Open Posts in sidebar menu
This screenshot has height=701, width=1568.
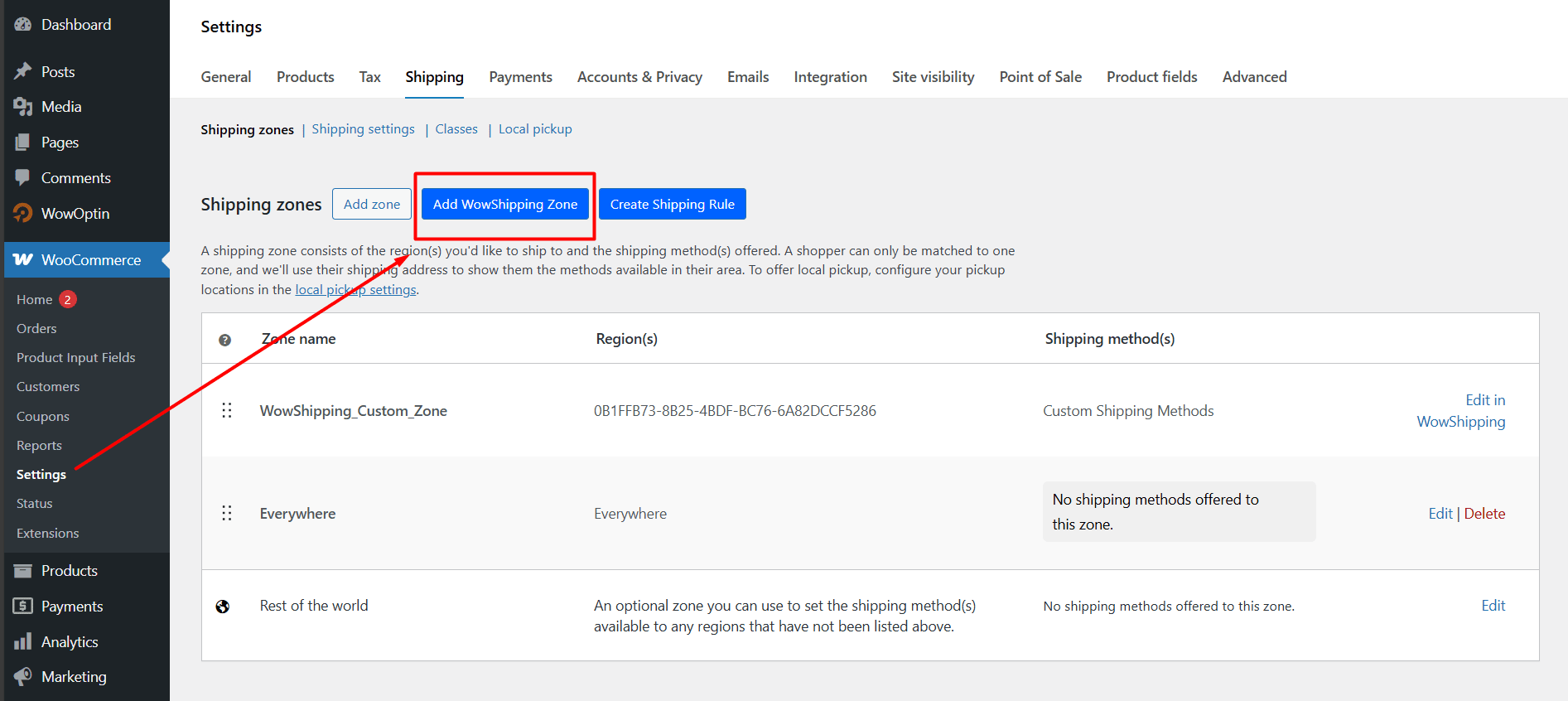[58, 72]
